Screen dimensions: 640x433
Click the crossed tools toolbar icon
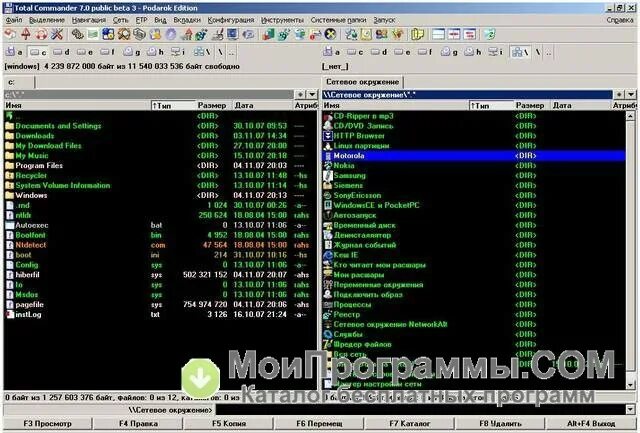tap(57, 35)
